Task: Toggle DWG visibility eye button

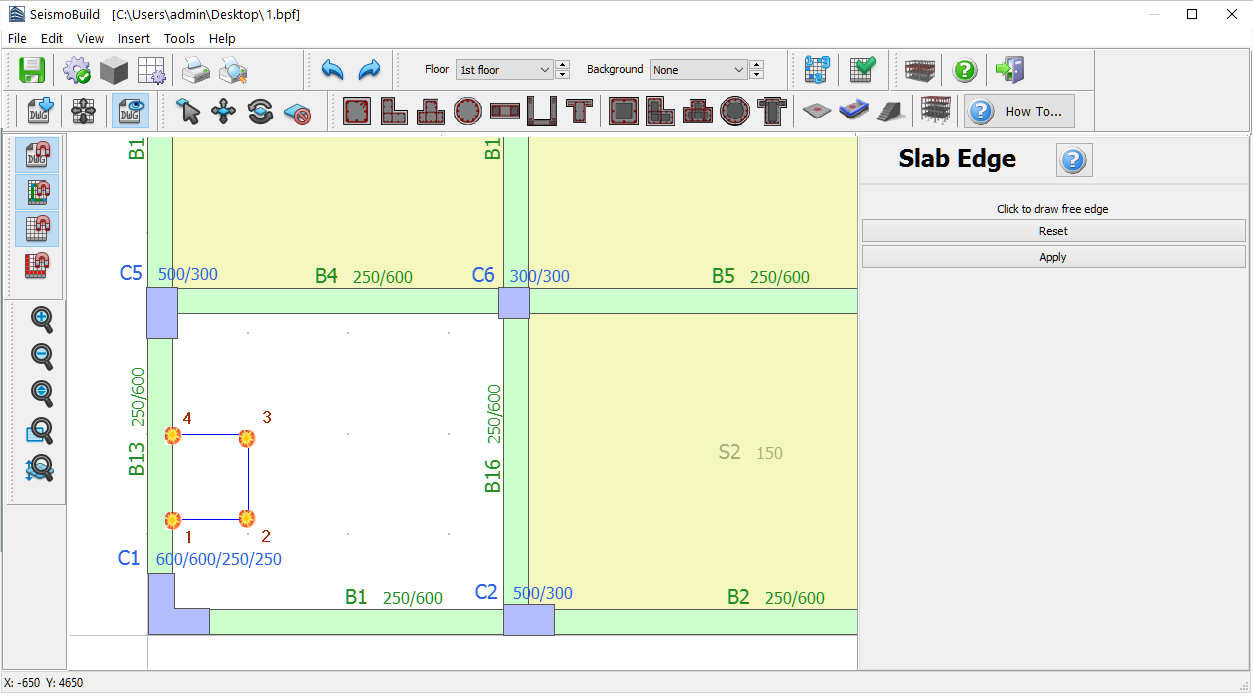Action: pos(129,111)
